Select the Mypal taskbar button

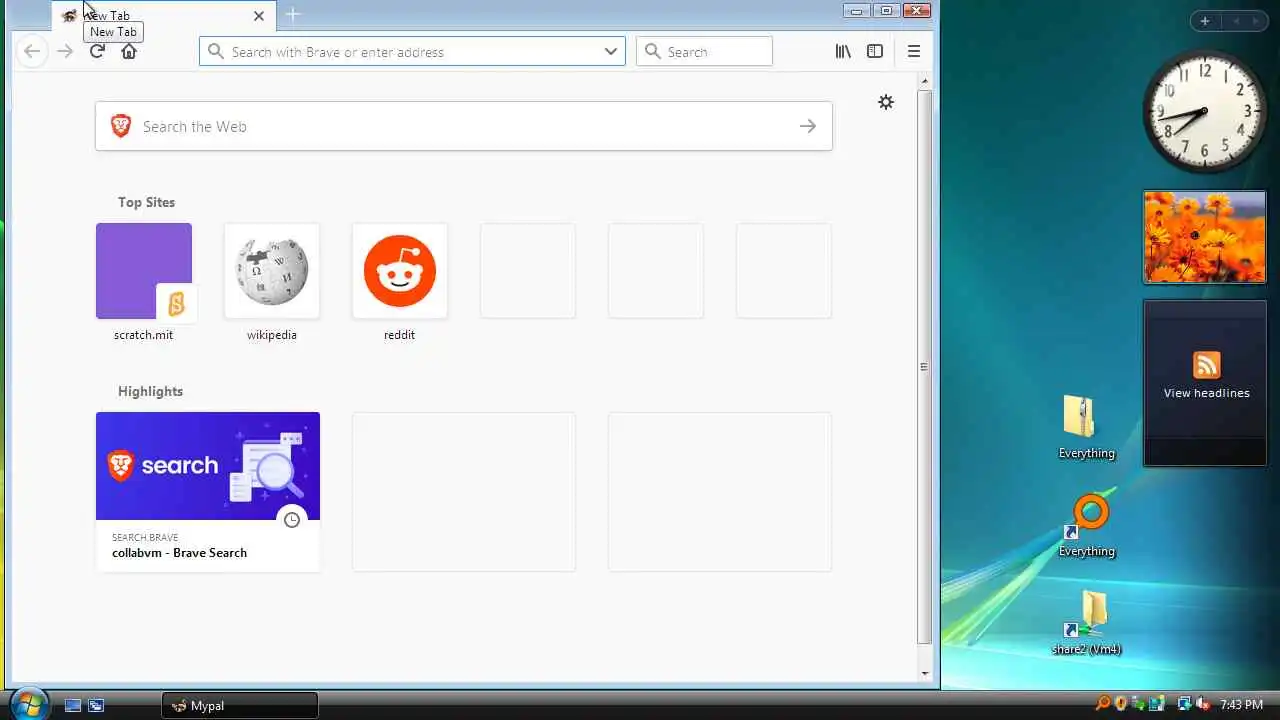[x=240, y=705]
